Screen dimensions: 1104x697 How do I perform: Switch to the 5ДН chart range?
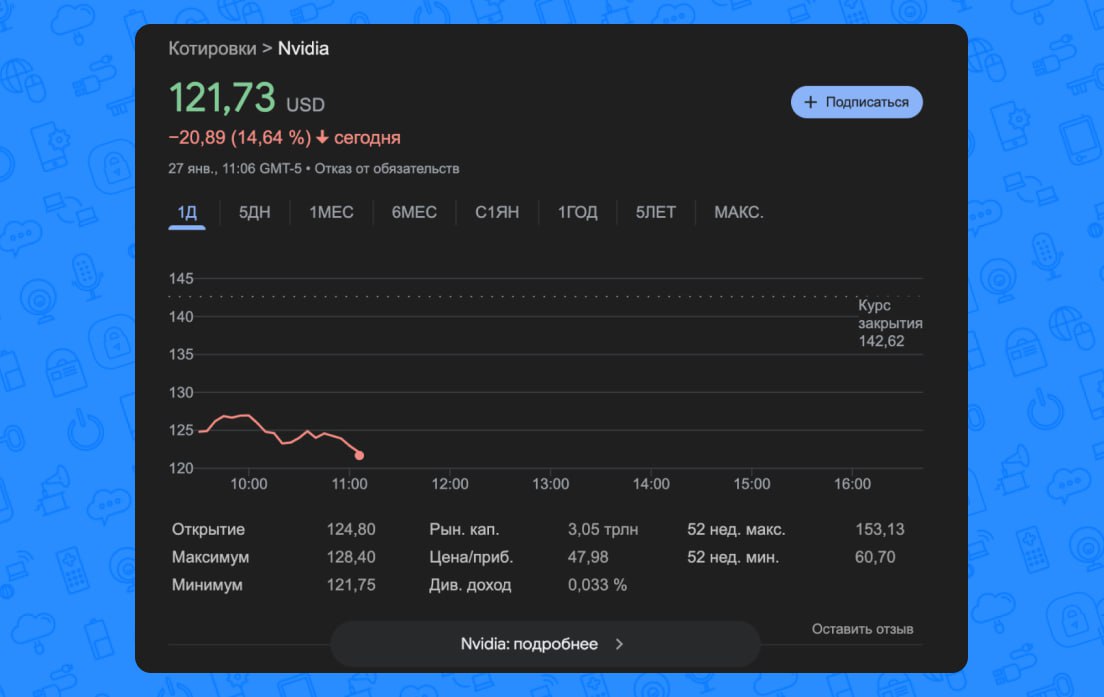[254, 212]
